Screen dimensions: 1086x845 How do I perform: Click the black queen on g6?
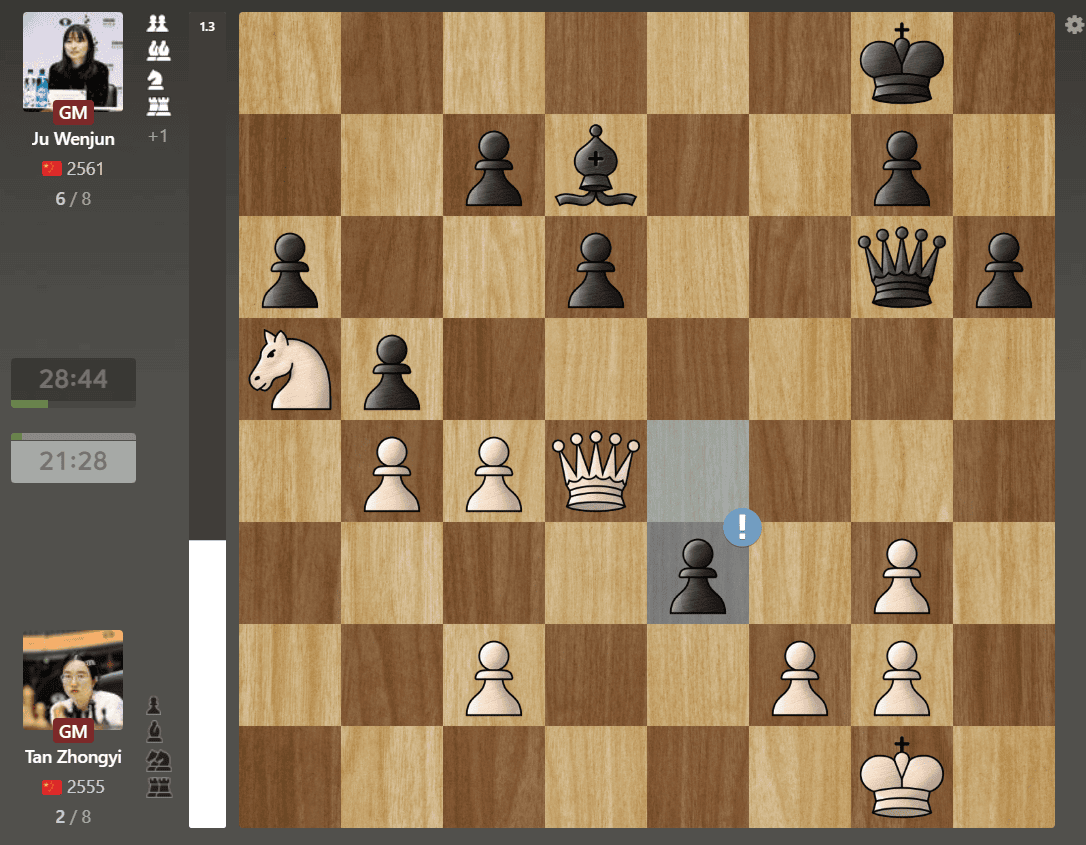(902, 267)
